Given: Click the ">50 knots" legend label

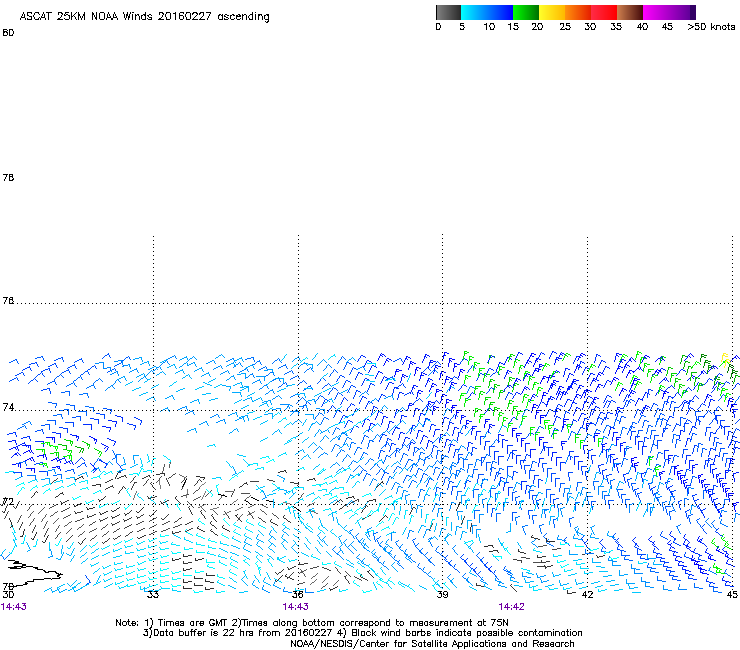Looking at the screenshot, I should pos(711,27).
